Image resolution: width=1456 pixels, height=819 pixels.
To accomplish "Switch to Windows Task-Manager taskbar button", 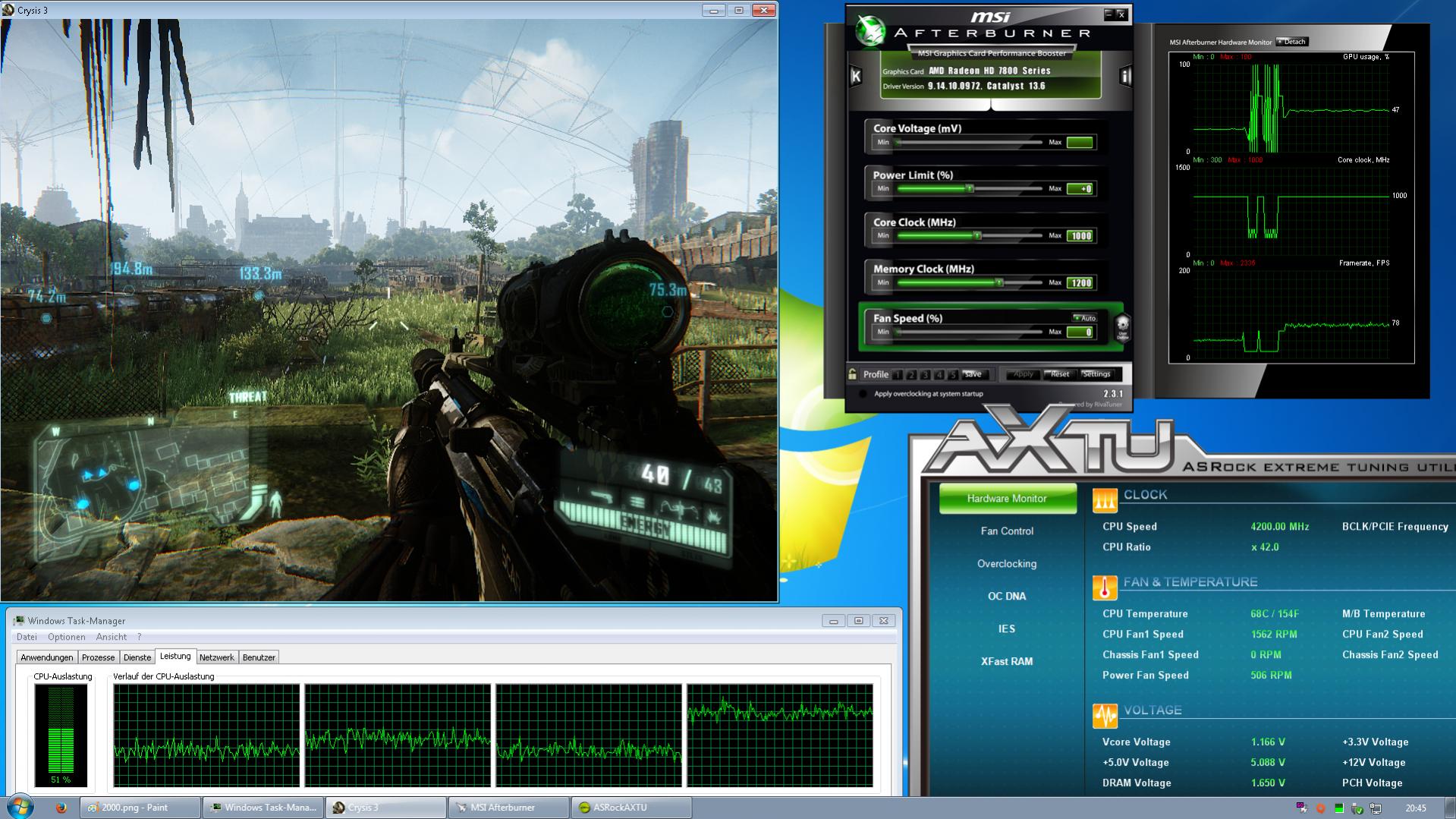I will (x=263, y=808).
